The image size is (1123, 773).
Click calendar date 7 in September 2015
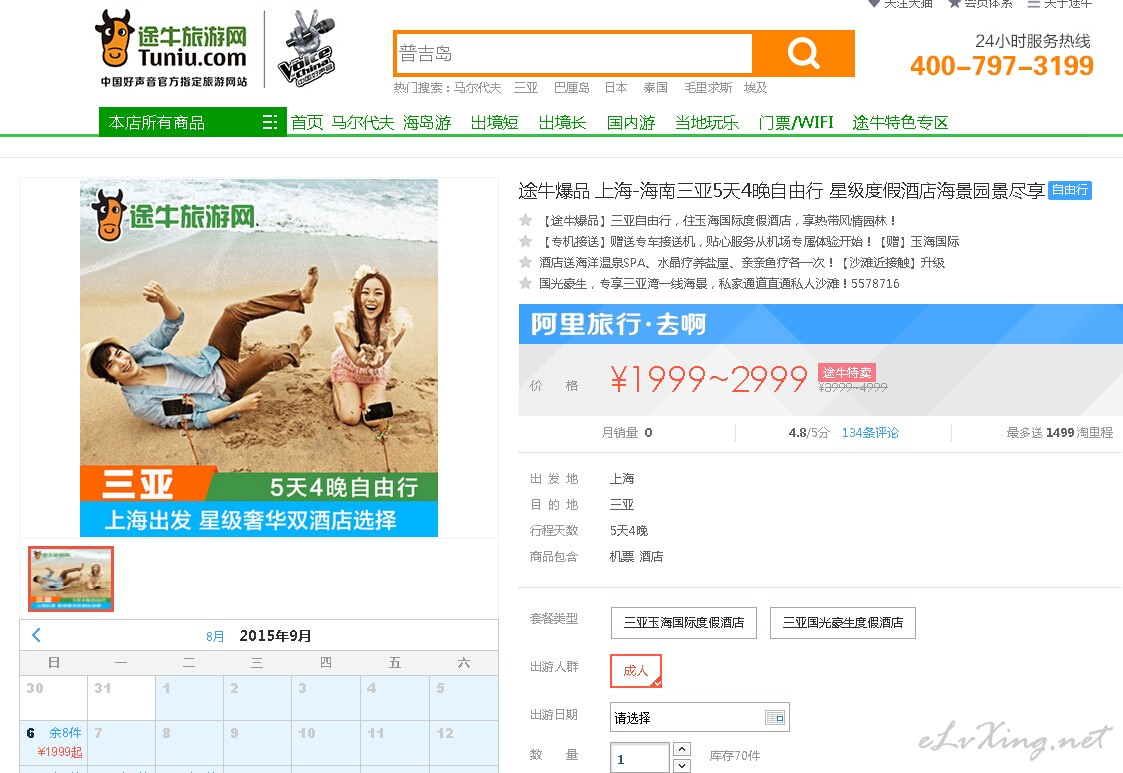[121, 742]
